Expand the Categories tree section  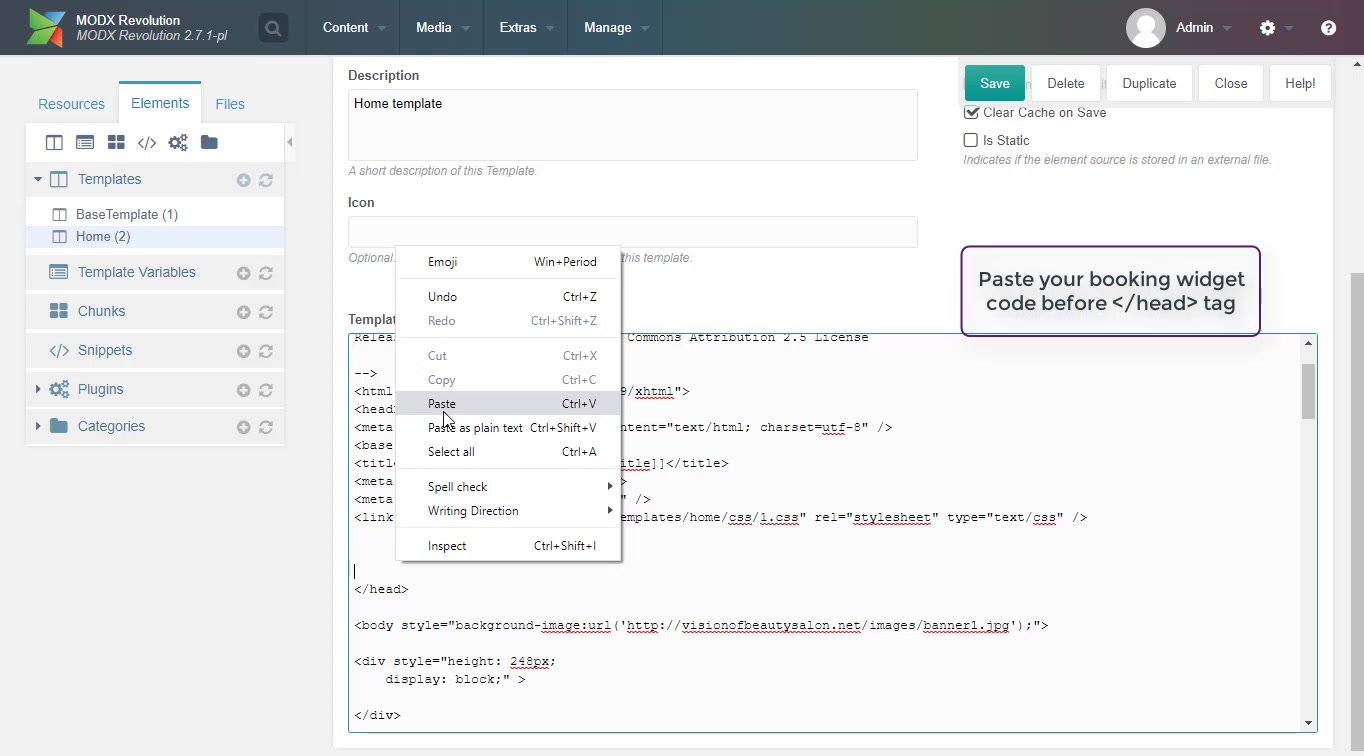[x=38, y=426]
